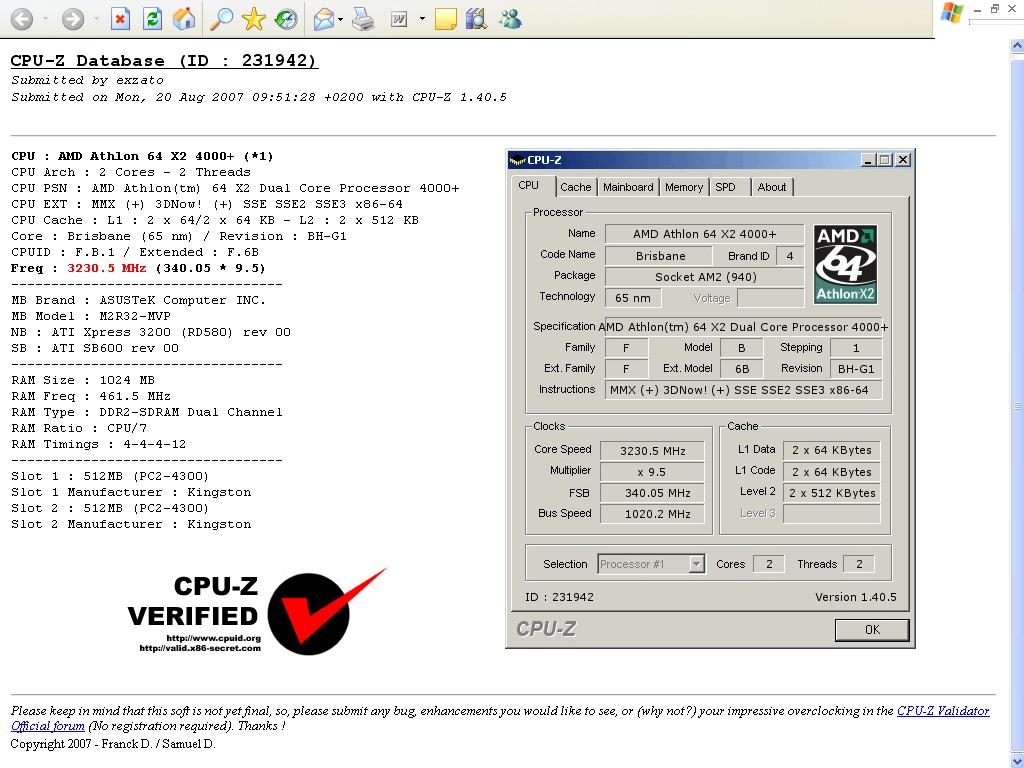Go forward with the Forward arrow button
This screenshot has height=768, width=1024.
click(x=73, y=19)
